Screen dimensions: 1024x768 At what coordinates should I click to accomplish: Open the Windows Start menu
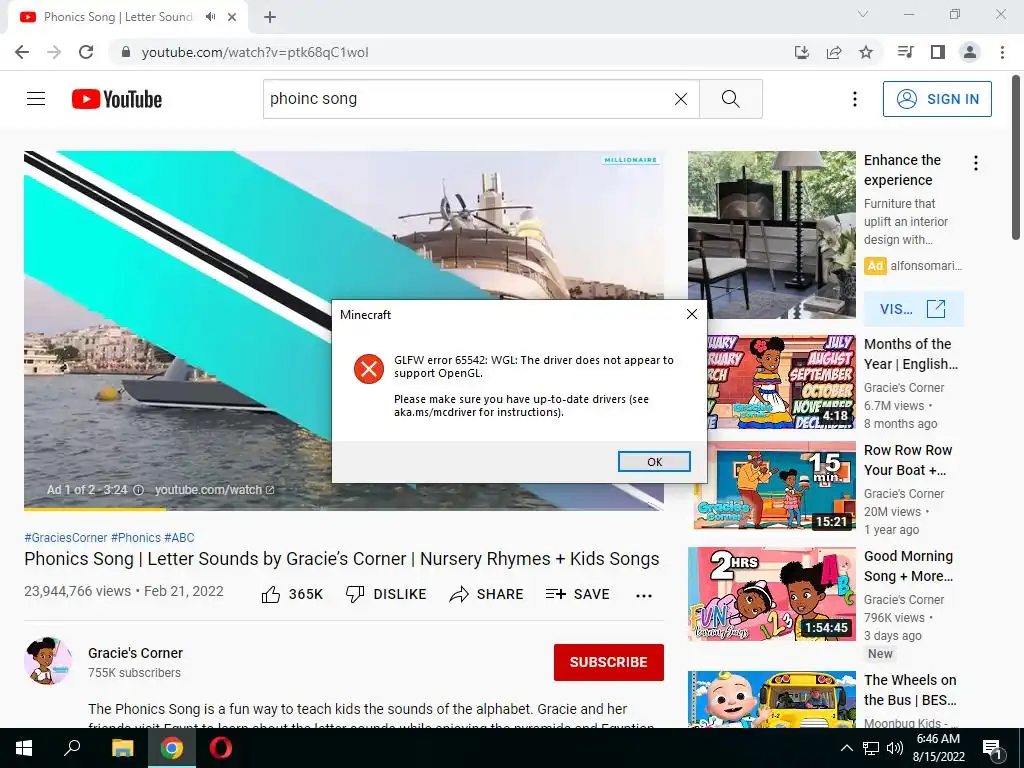(24, 748)
